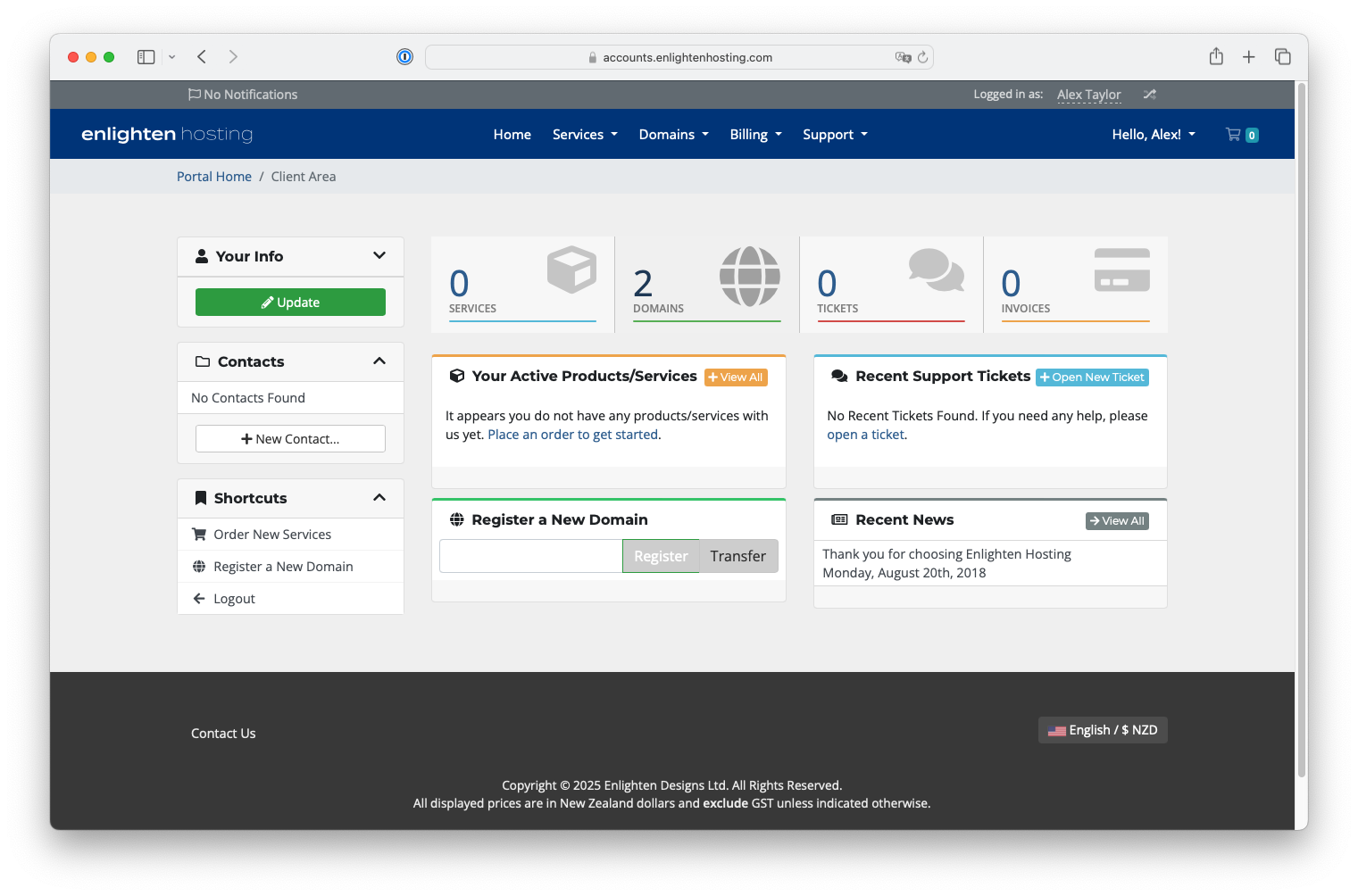The image size is (1358, 896).
Task: Click the Client Area breadcrumb text
Action: (304, 177)
